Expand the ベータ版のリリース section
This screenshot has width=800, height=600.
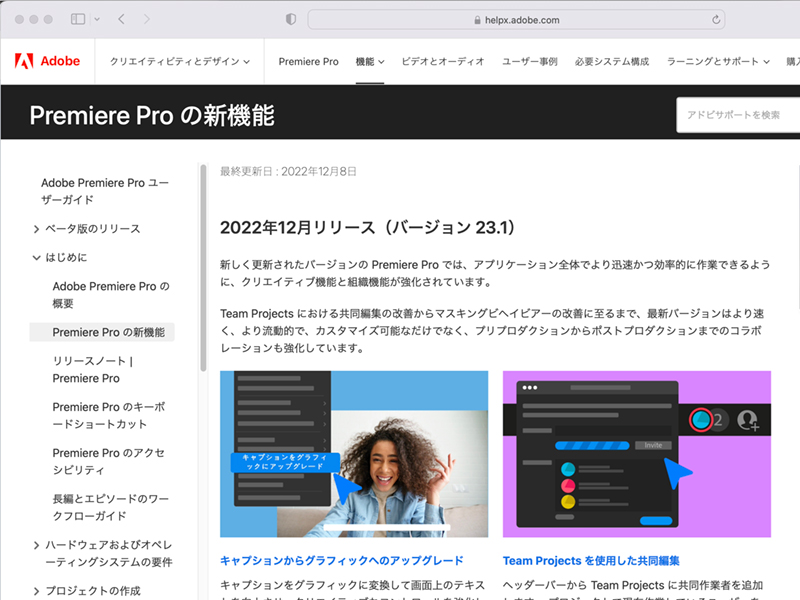pos(90,228)
